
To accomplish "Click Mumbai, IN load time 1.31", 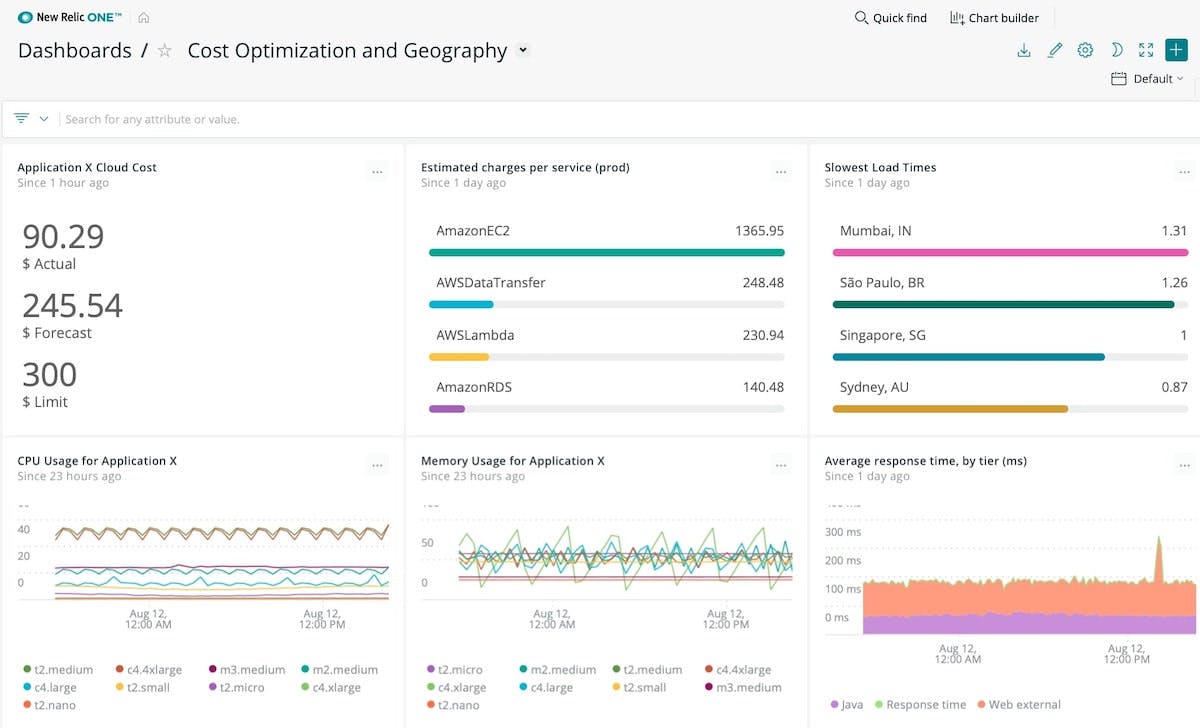I will (1174, 231).
